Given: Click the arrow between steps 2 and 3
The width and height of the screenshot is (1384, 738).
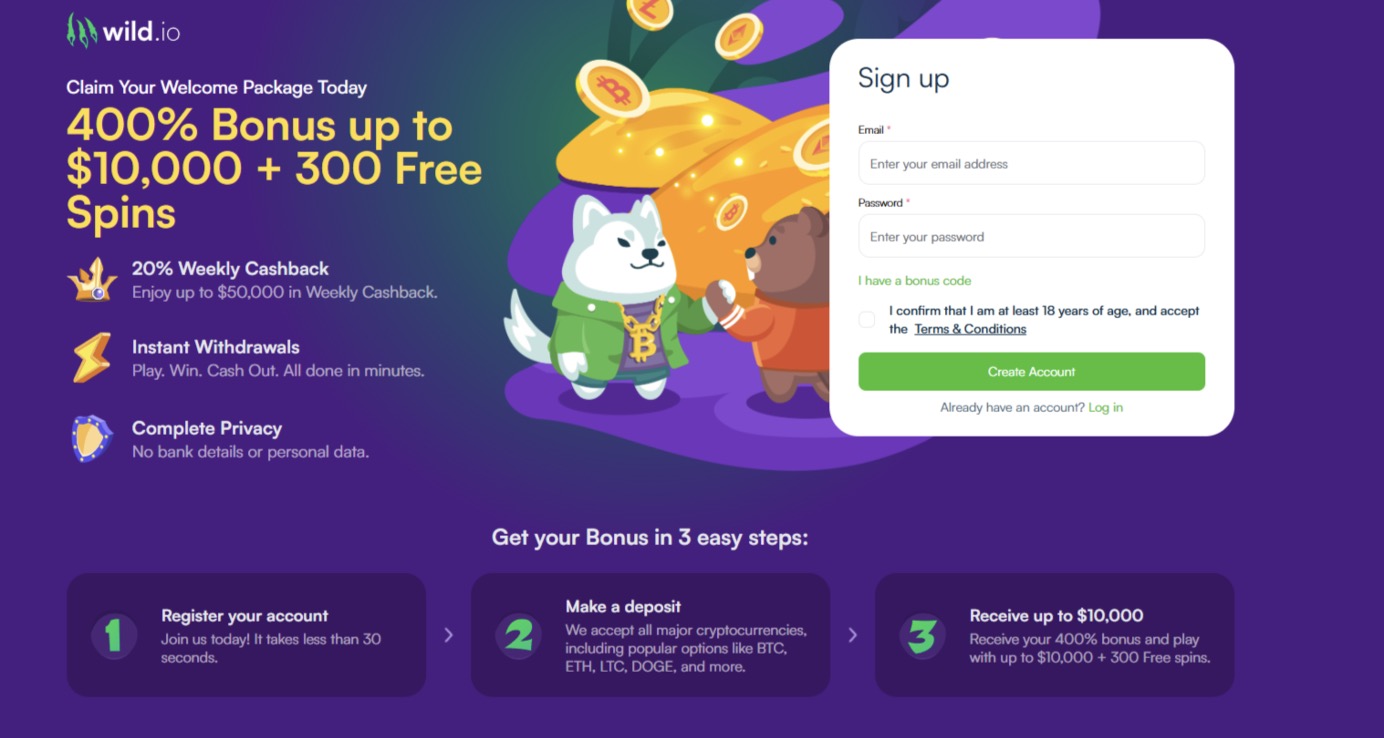Looking at the screenshot, I should point(852,635).
